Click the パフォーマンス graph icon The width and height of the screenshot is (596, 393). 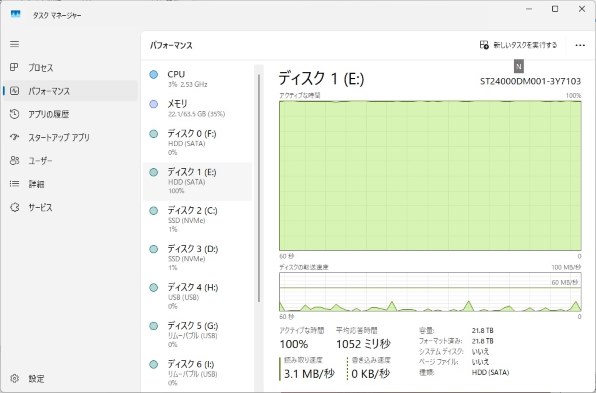[x=14, y=91]
